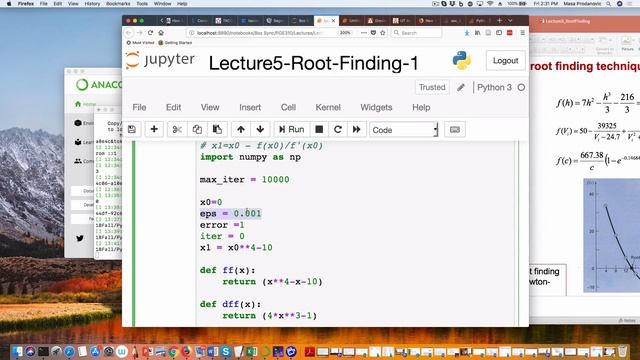Viewport: 640px width, 360px height.
Task: Open the History menu in the macOS menu bar
Action: (x=92, y=4)
